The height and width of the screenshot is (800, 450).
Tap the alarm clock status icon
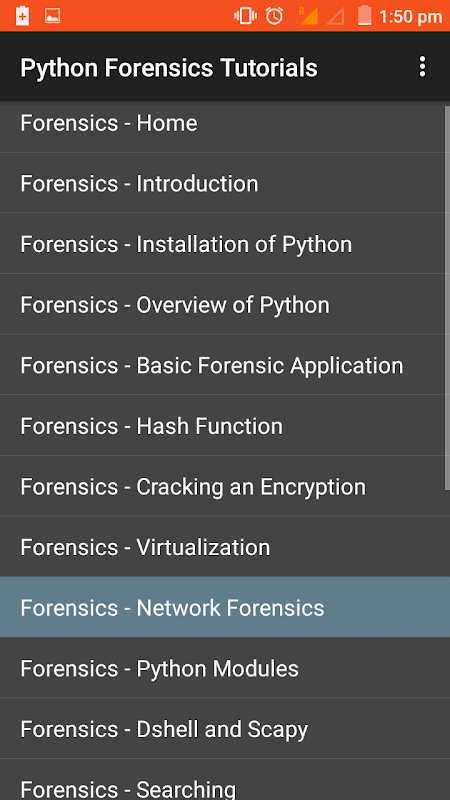[274, 16]
